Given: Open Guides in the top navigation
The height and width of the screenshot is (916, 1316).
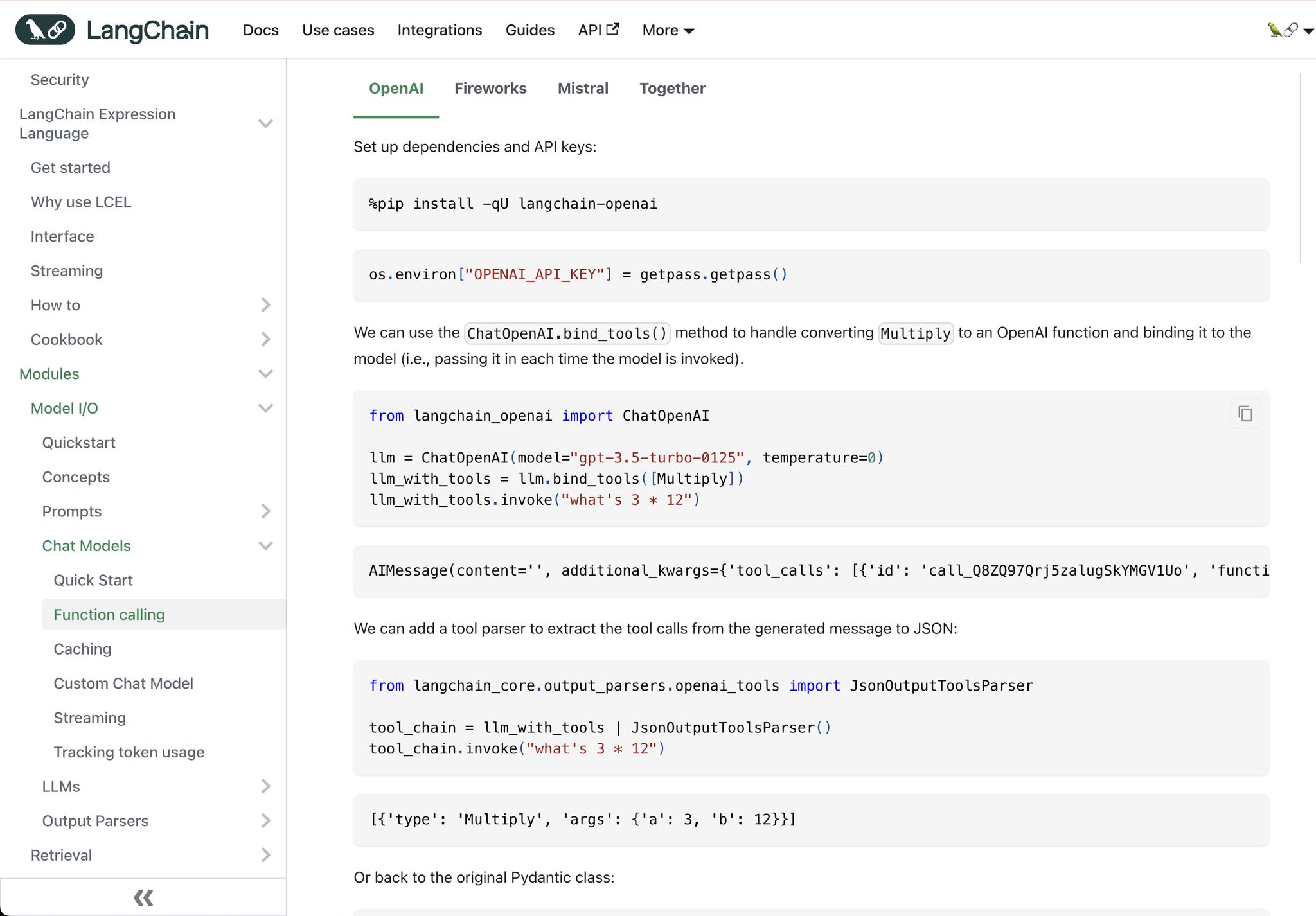Looking at the screenshot, I should click(530, 30).
